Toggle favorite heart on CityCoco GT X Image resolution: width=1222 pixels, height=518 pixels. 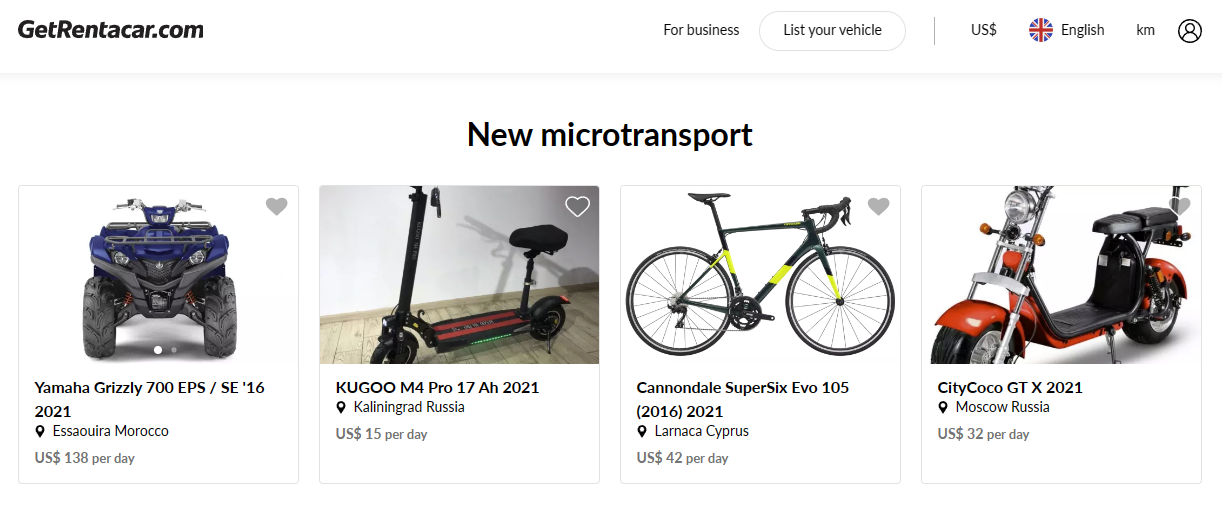point(1180,206)
